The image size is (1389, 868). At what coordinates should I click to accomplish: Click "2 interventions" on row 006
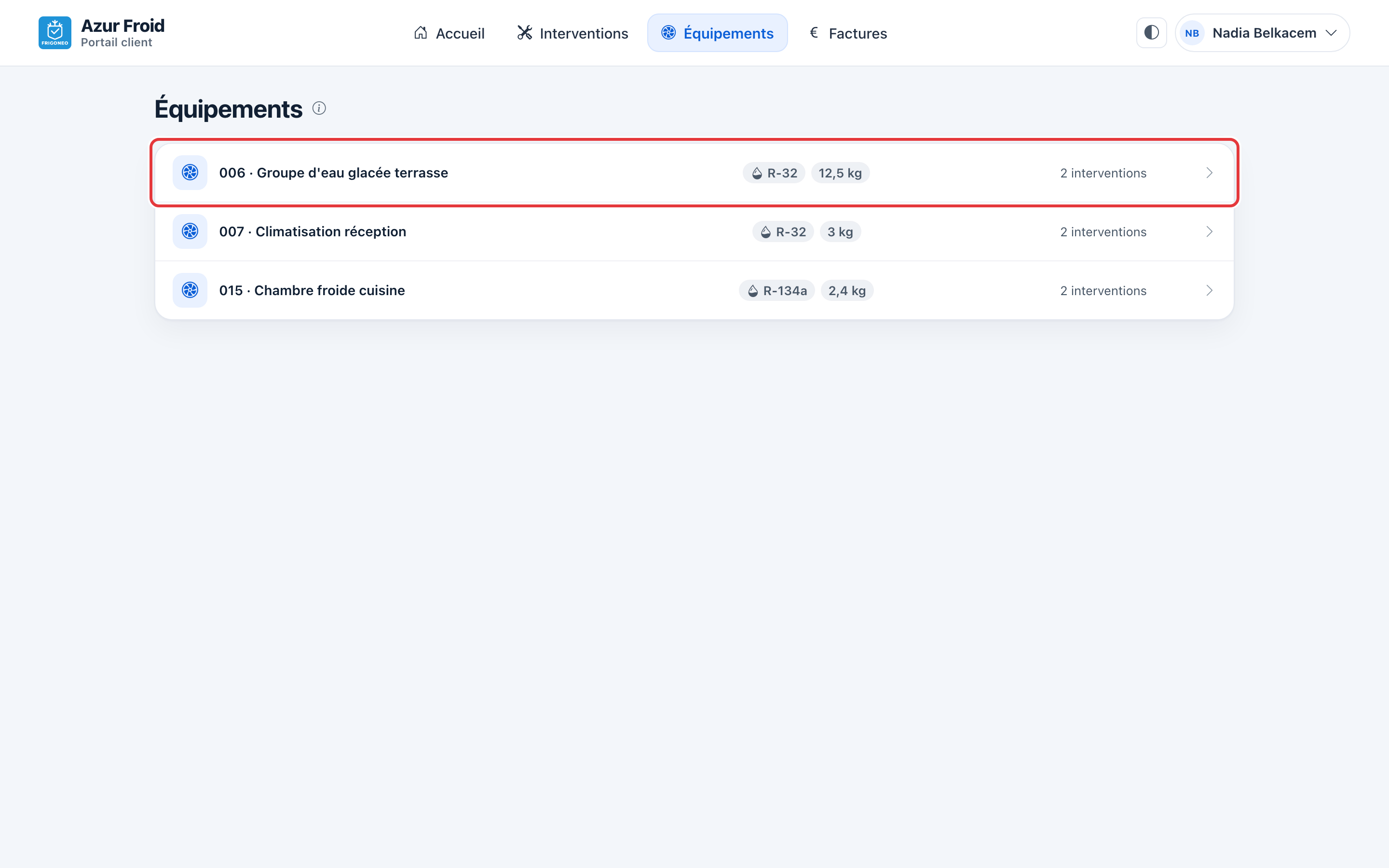click(x=1103, y=173)
